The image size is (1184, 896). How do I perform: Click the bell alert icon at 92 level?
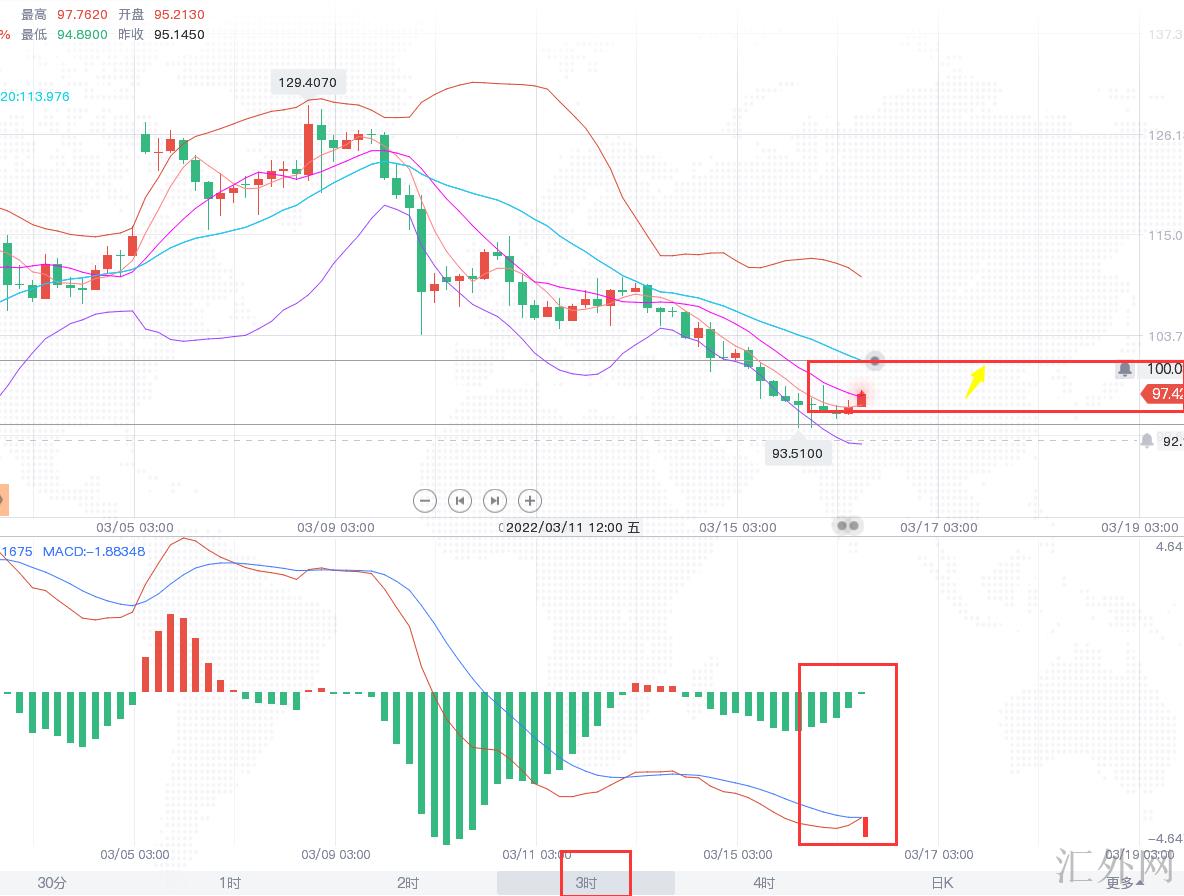click(x=1146, y=440)
